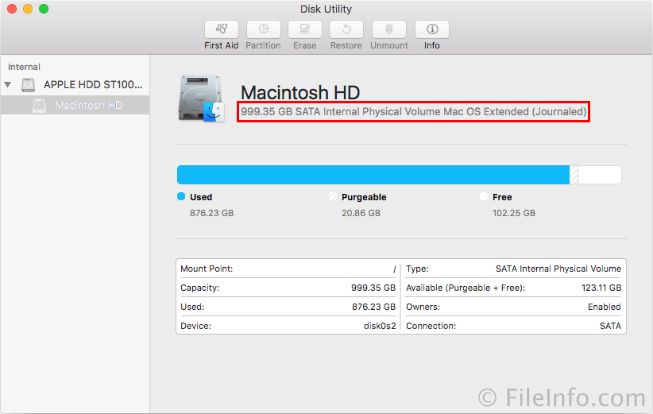Click the 123.11 GB available value
The image size is (653, 414).
click(601, 288)
